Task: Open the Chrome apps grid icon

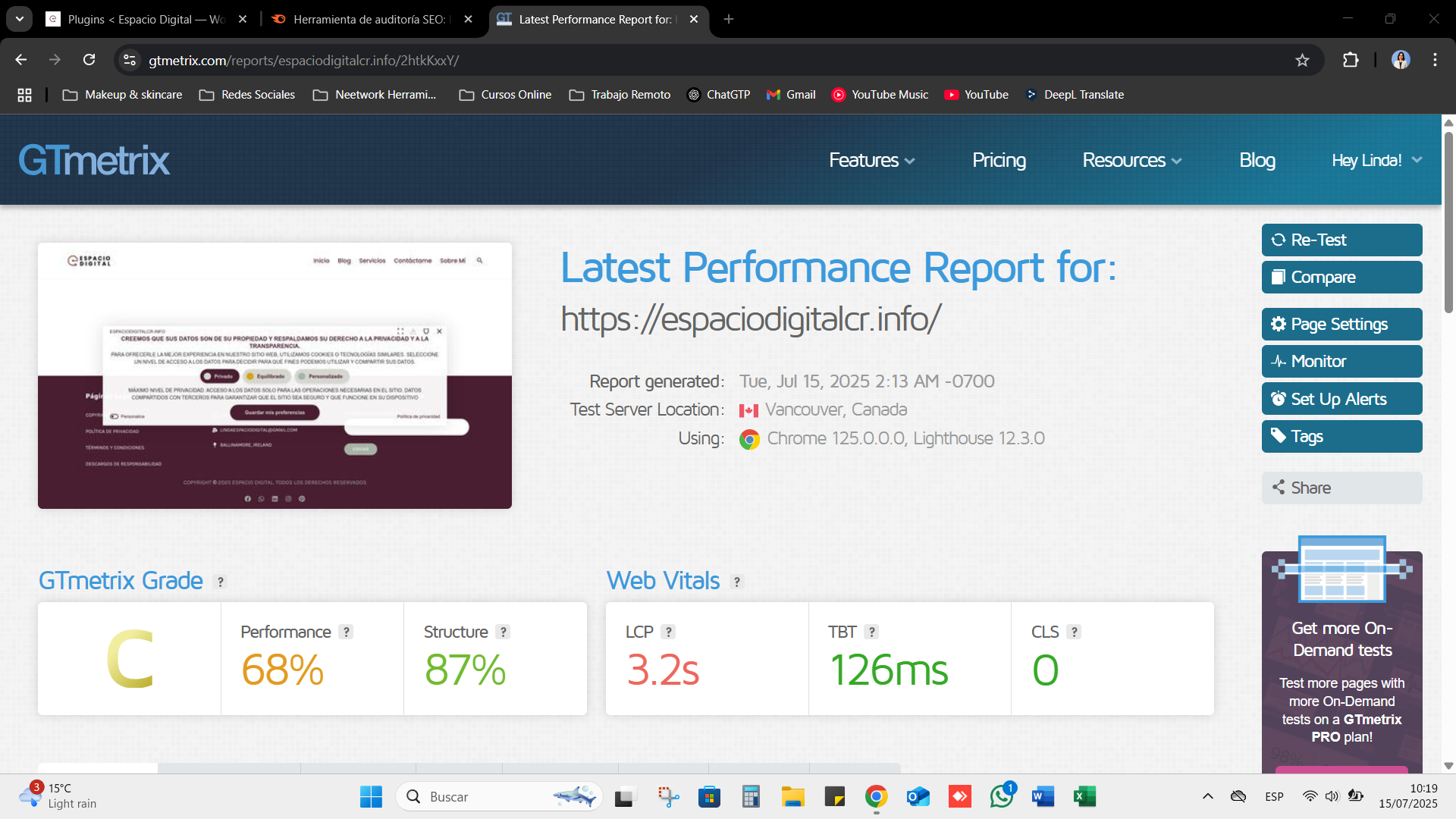Action: coord(24,95)
